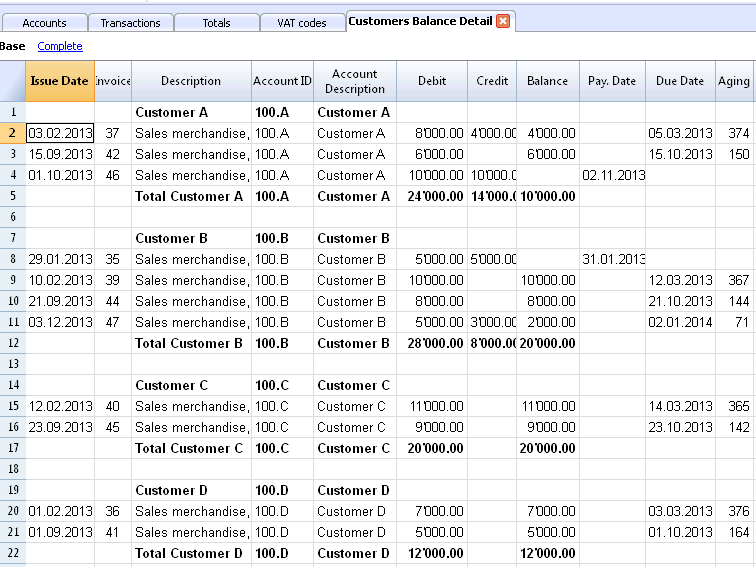Select the Base view

(x=13, y=46)
